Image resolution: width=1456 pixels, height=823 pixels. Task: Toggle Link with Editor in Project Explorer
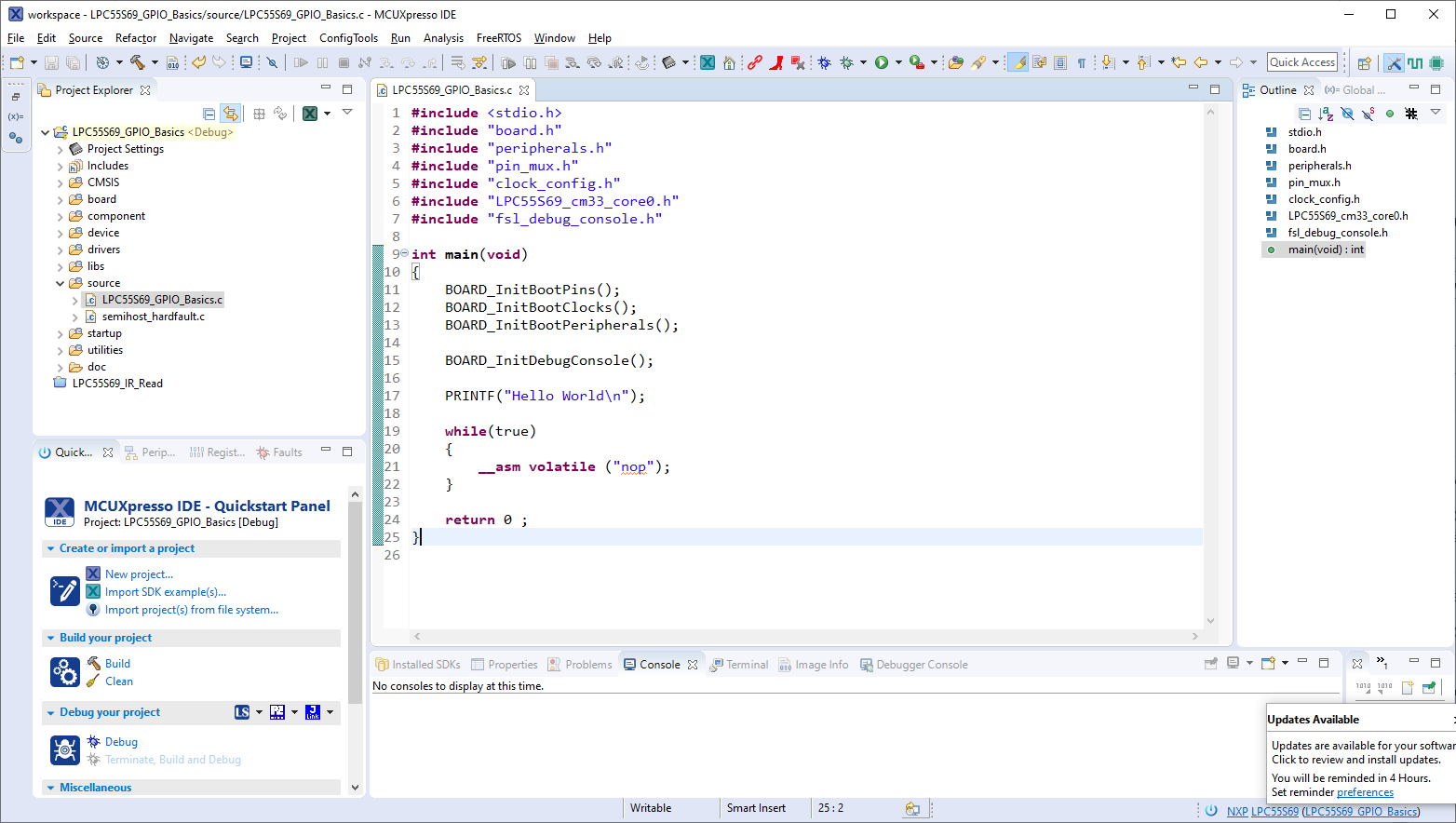click(231, 114)
